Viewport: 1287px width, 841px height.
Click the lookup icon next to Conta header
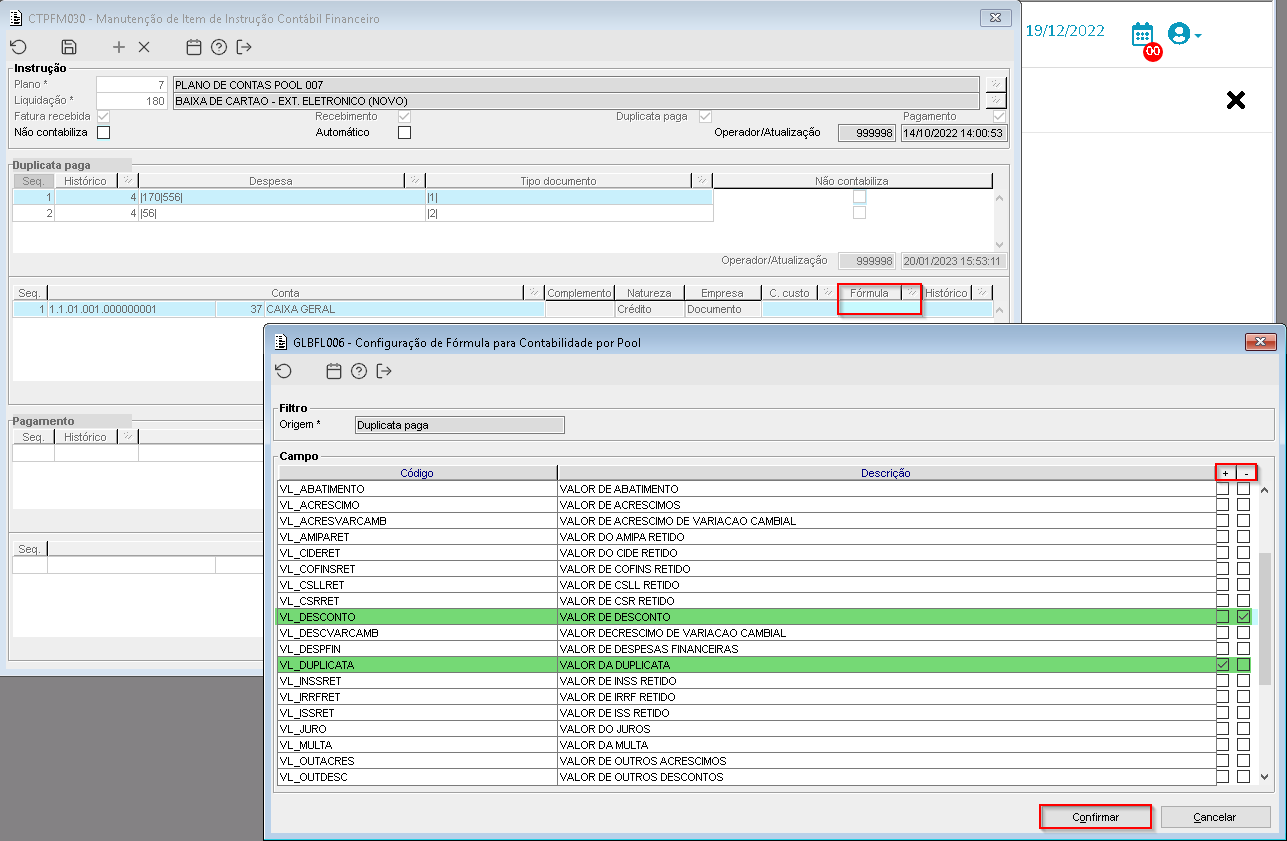pyautogui.click(x=533, y=293)
